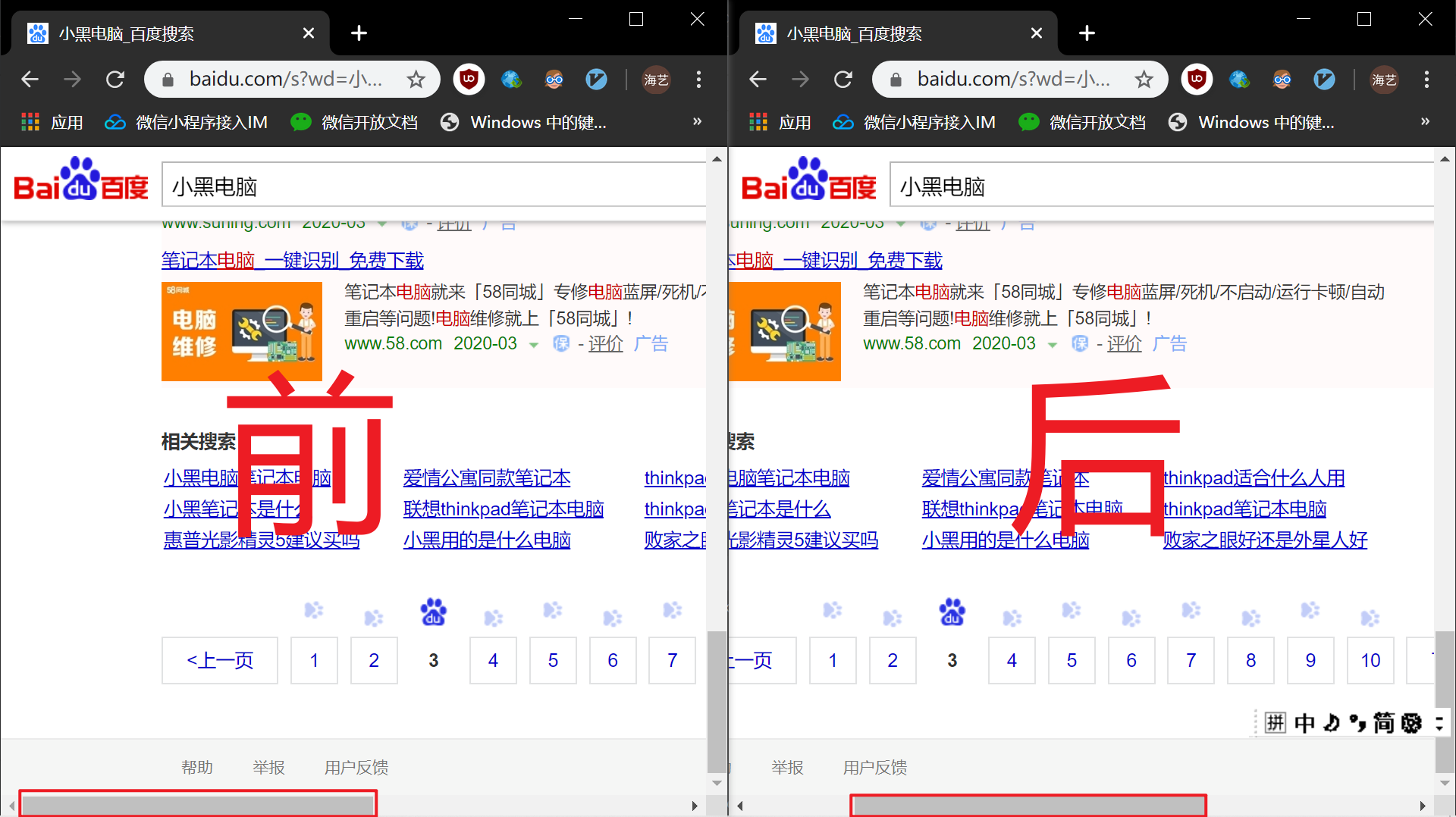1456x817 pixels.
Task: Click the reload icon in the left browser window
Action: [115, 79]
